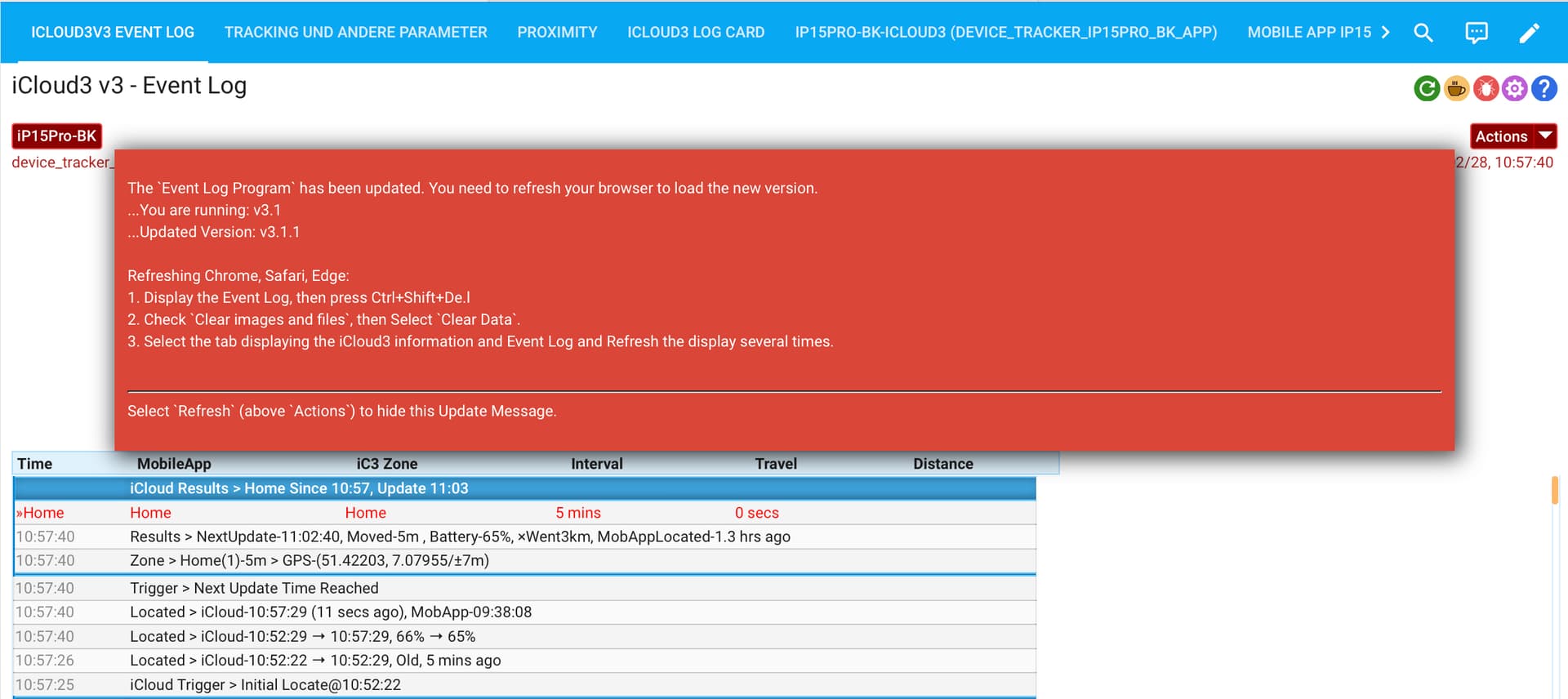1568x699 pixels.
Task: Click the 5 mins interval value
Action: 578,513
